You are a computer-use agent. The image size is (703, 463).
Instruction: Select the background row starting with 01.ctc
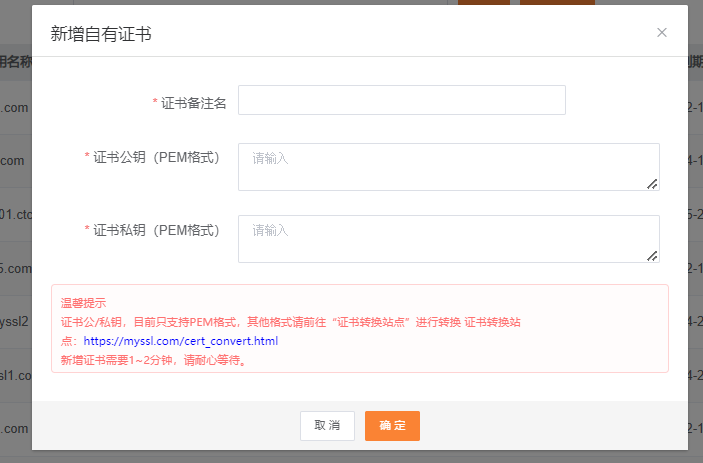click(15, 214)
